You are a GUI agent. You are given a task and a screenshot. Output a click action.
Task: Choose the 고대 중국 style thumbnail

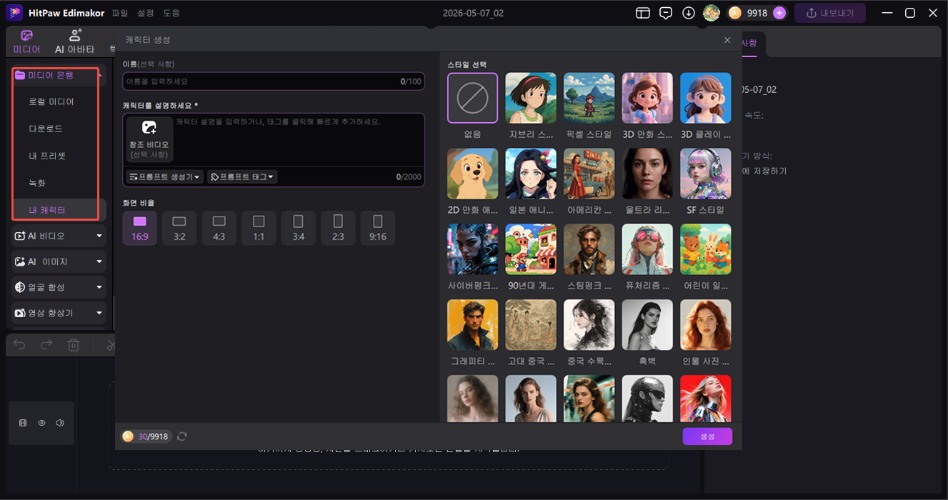click(x=531, y=325)
